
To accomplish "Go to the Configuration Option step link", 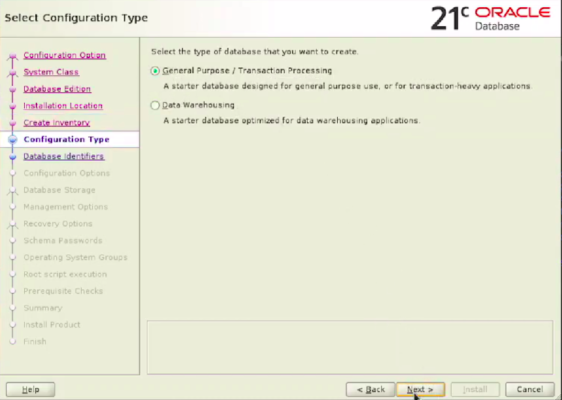I will pos(65,55).
